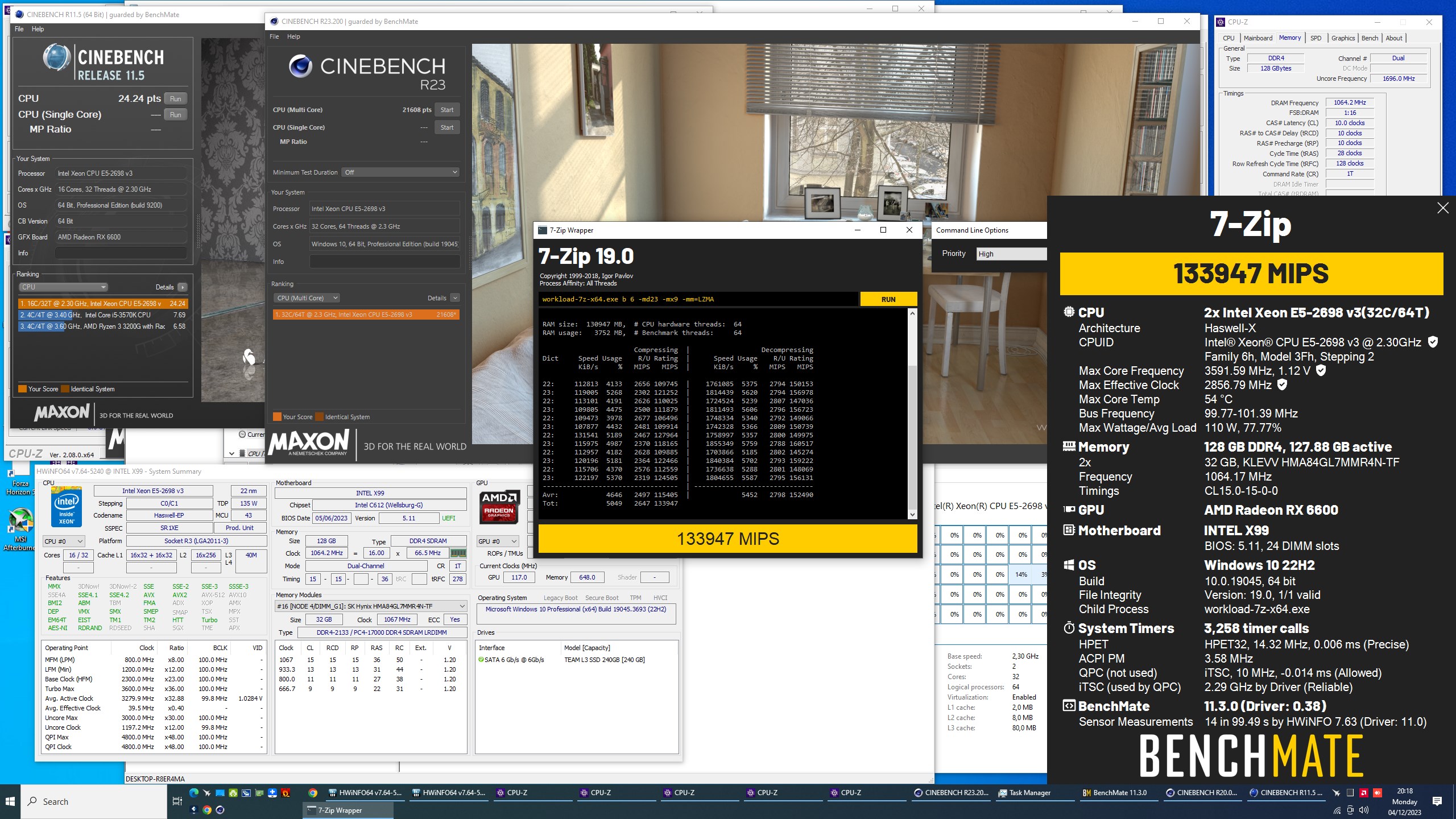Image resolution: width=1456 pixels, height=819 pixels.
Task: Open File menu in Cinebench R11.5
Action: click(x=19, y=29)
